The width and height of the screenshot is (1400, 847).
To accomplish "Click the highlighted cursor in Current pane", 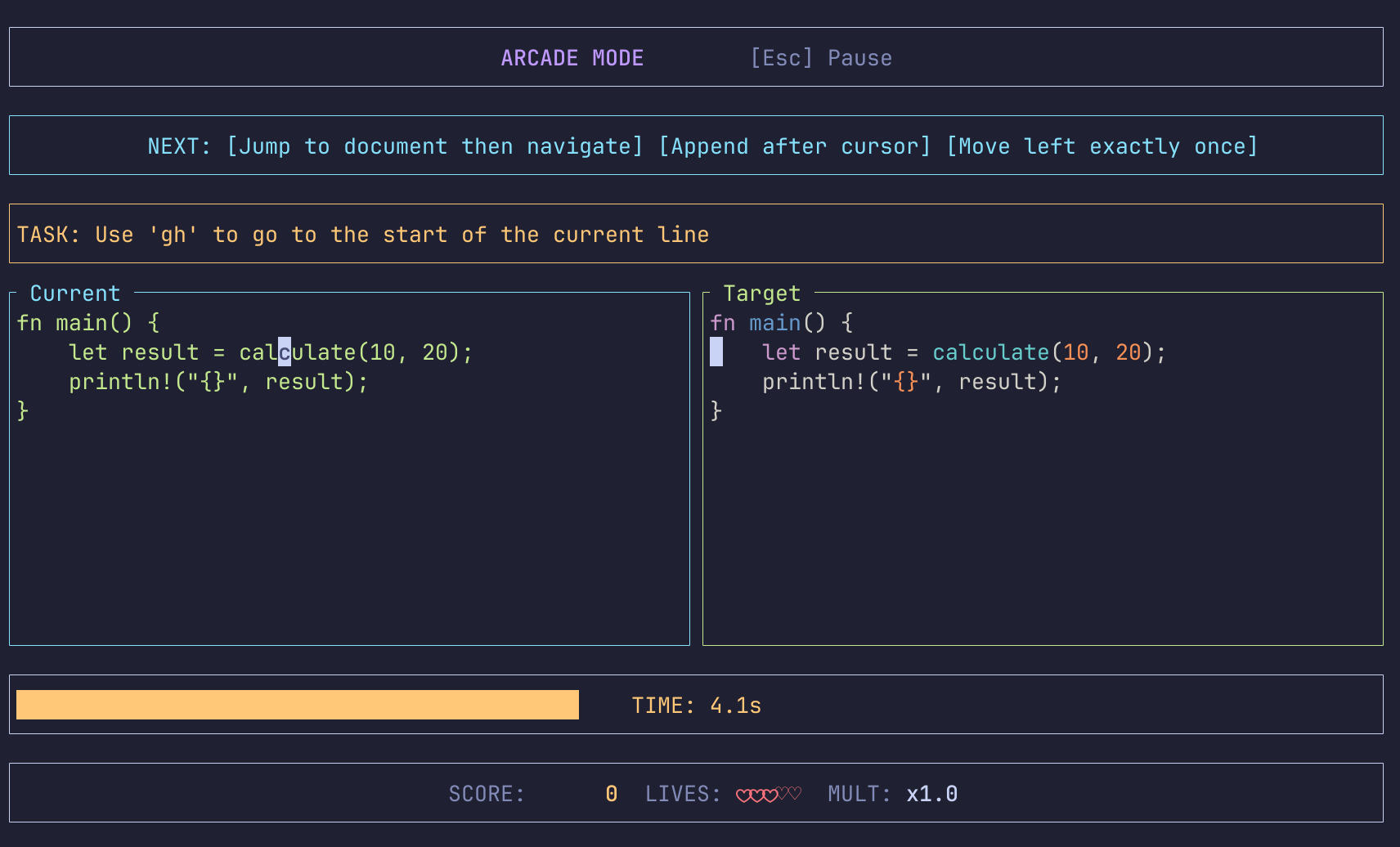I will pos(285,352).
